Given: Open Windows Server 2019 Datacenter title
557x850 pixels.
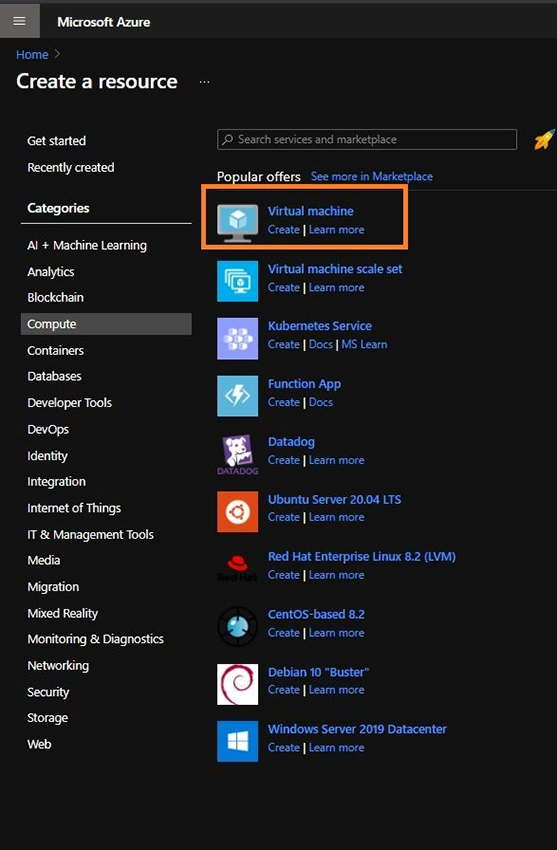Looking at the screenshot, I should tap(357, 730).
